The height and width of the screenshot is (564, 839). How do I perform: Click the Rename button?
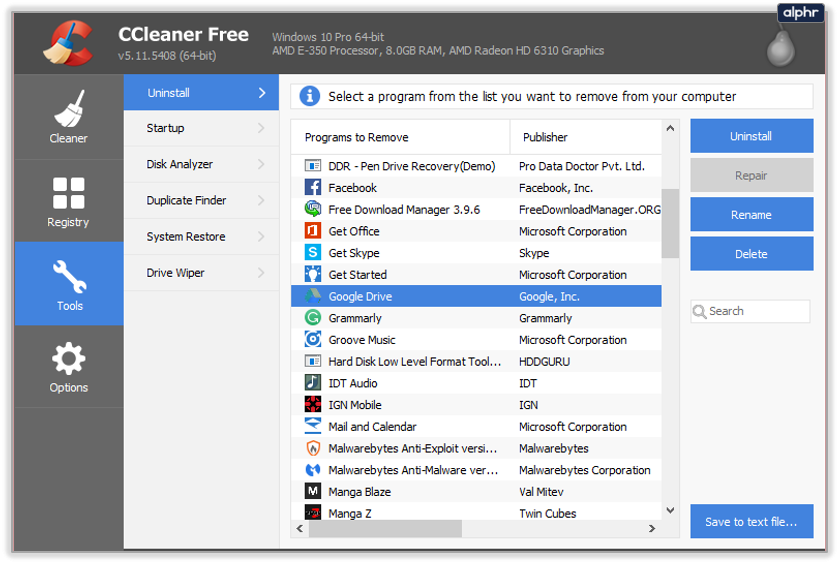(751, 215)
